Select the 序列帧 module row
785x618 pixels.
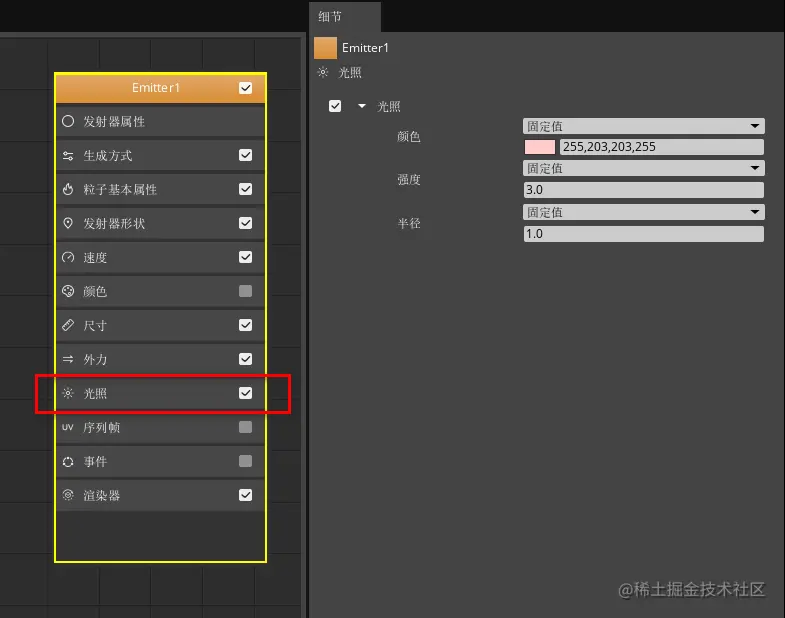160,427
